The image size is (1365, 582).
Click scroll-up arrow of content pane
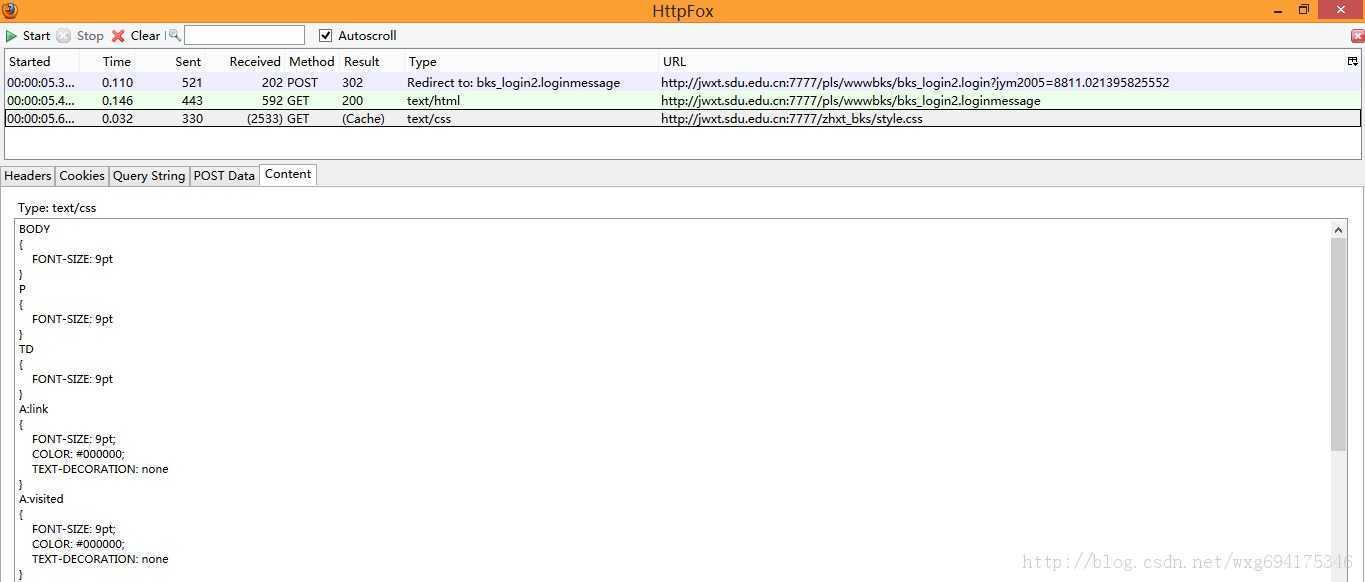pyautogui.click(x=1339, y=230)
